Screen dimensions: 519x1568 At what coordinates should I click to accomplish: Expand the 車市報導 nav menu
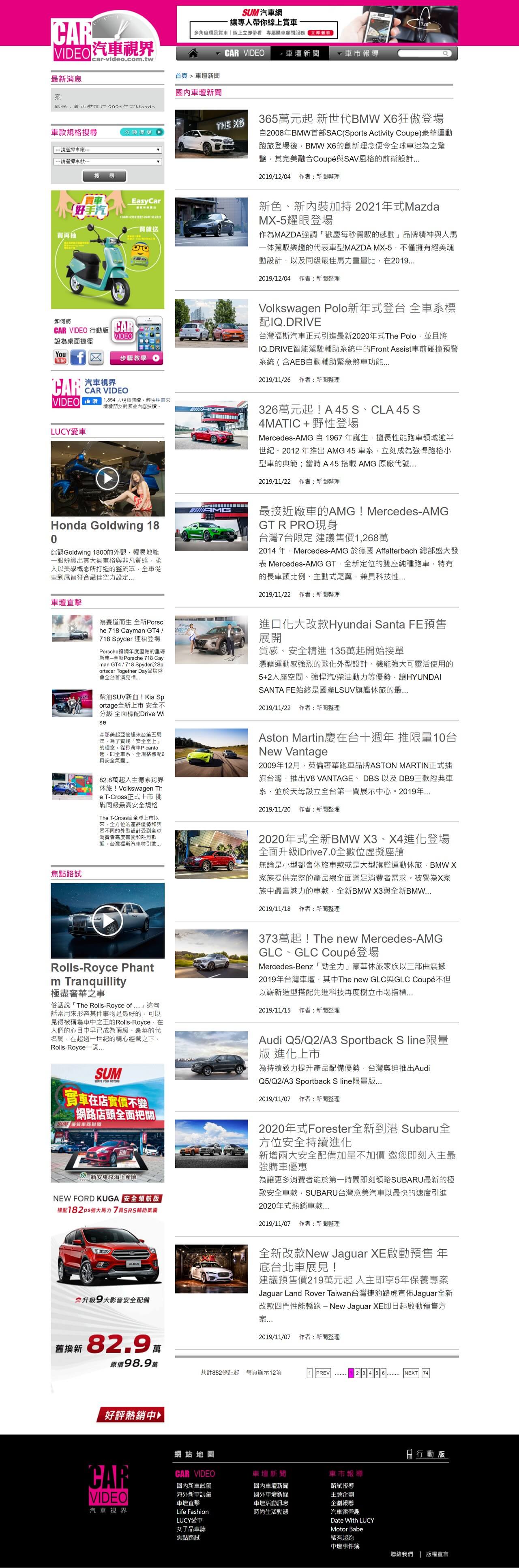(x=358, y=53)
